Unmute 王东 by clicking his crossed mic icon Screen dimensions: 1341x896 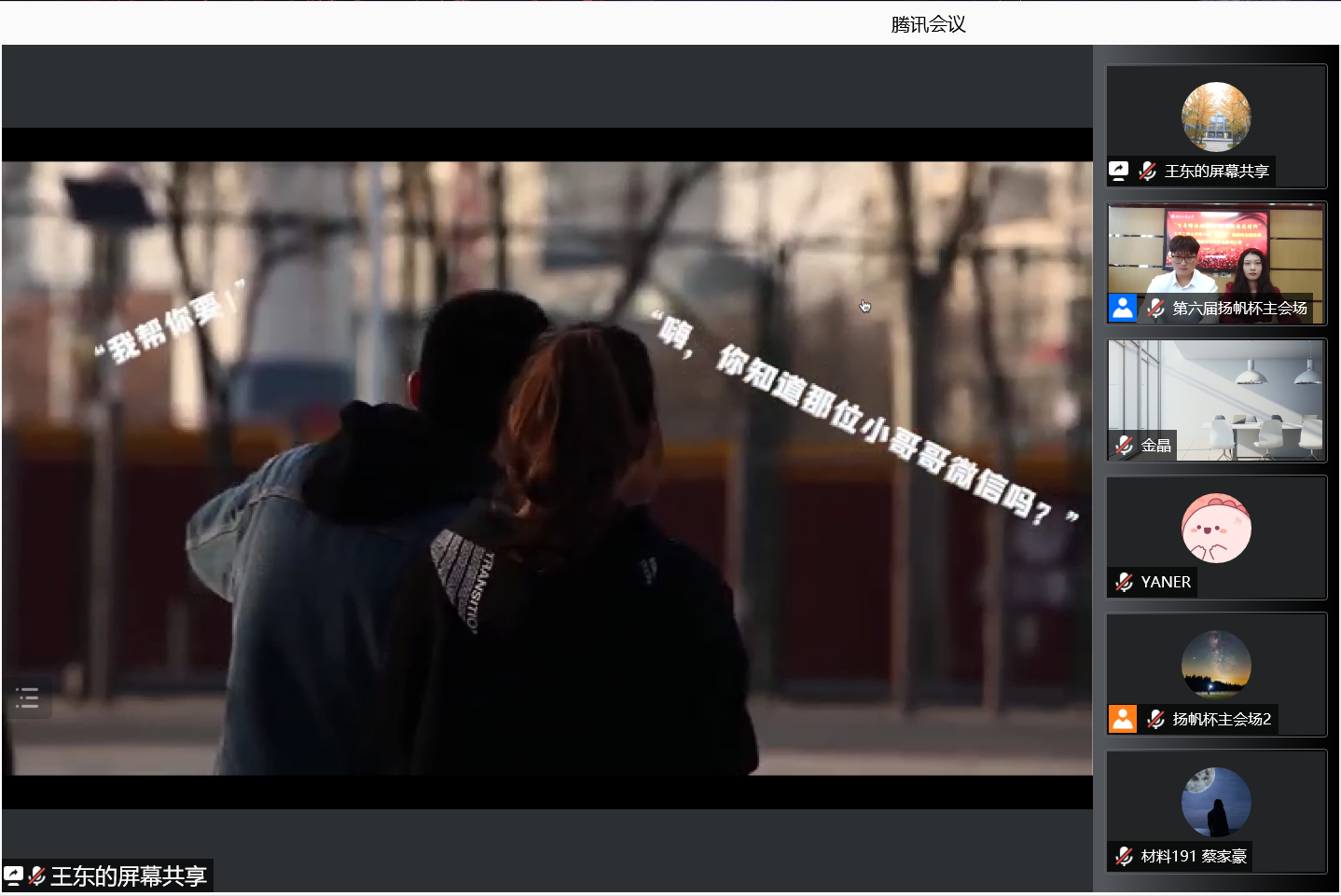1146,171
